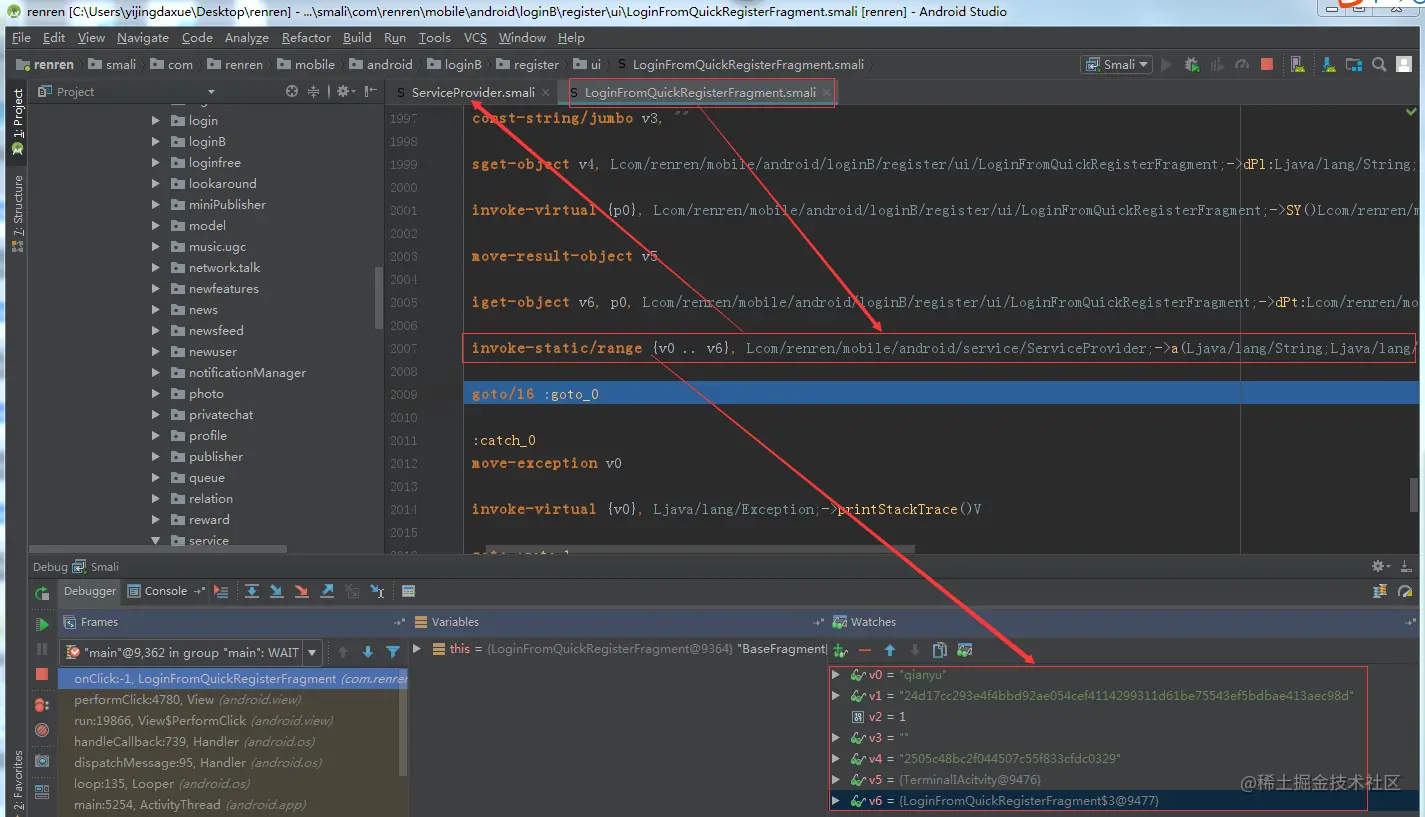Open the VCS menu
The height and width of the screenshot is (817, 1425).
tap(475, 37)
